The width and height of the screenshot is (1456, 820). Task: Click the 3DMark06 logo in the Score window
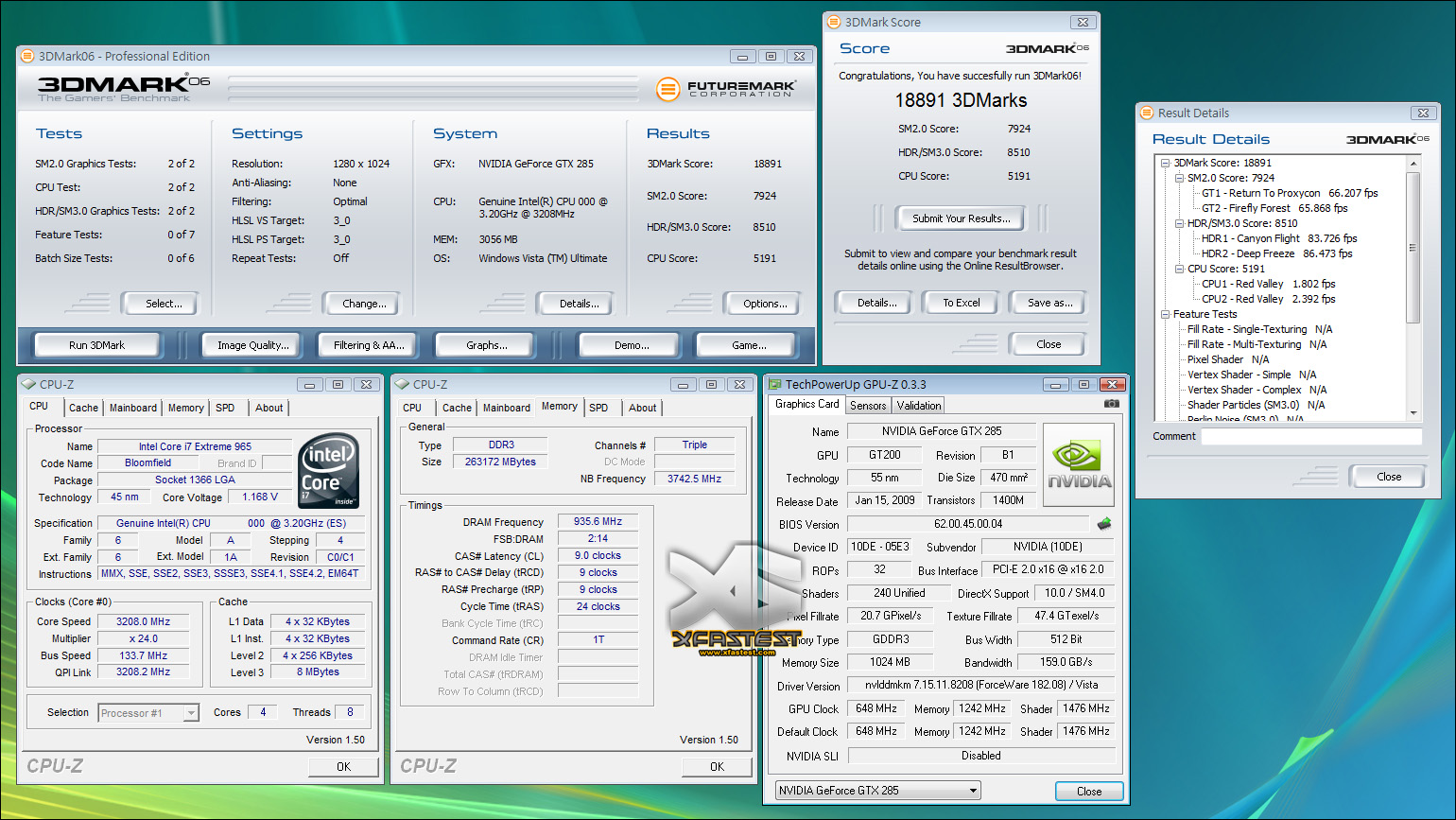pos(1047,48)
